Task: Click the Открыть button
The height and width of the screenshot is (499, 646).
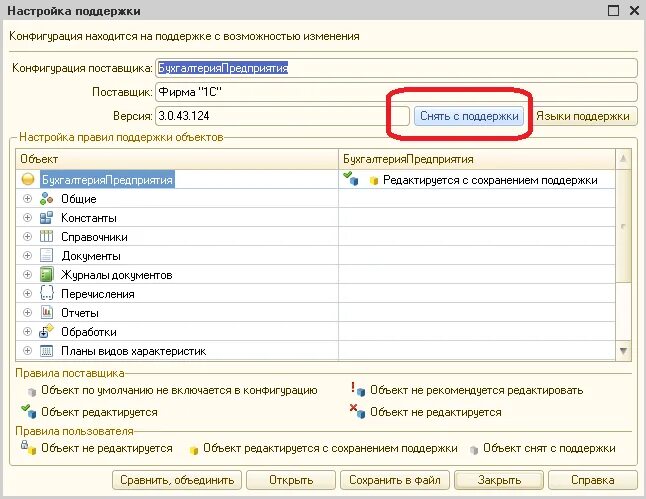Action: [291, 480]
